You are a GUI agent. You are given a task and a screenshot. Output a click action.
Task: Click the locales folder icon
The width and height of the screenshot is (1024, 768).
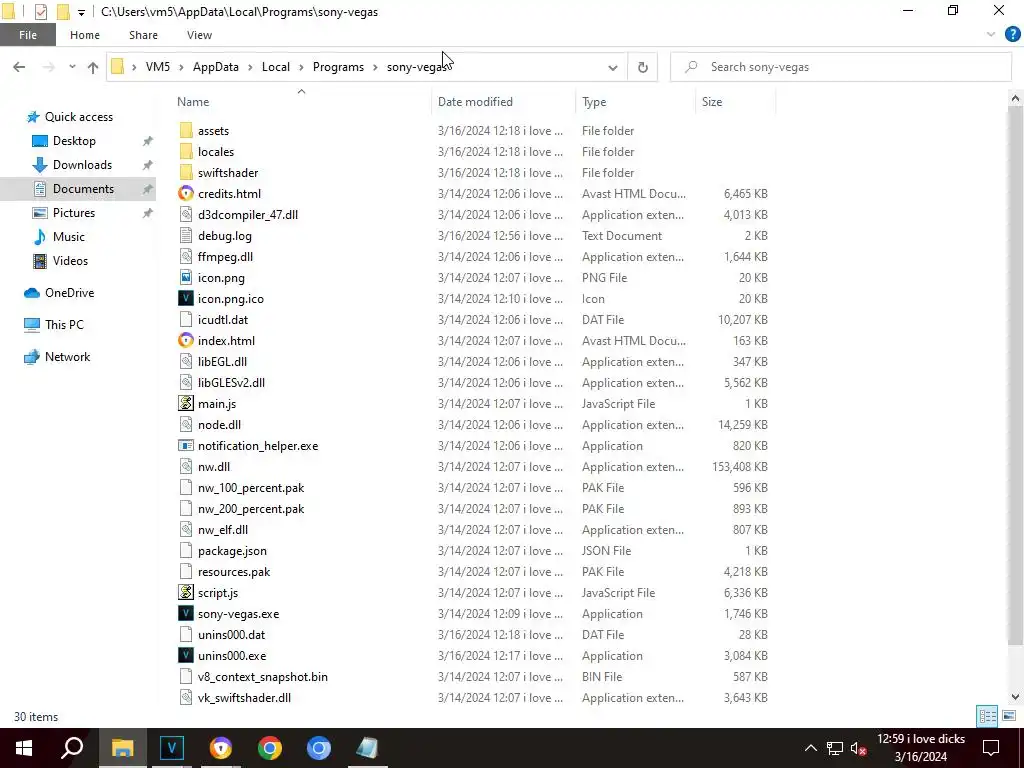point(186,152)
